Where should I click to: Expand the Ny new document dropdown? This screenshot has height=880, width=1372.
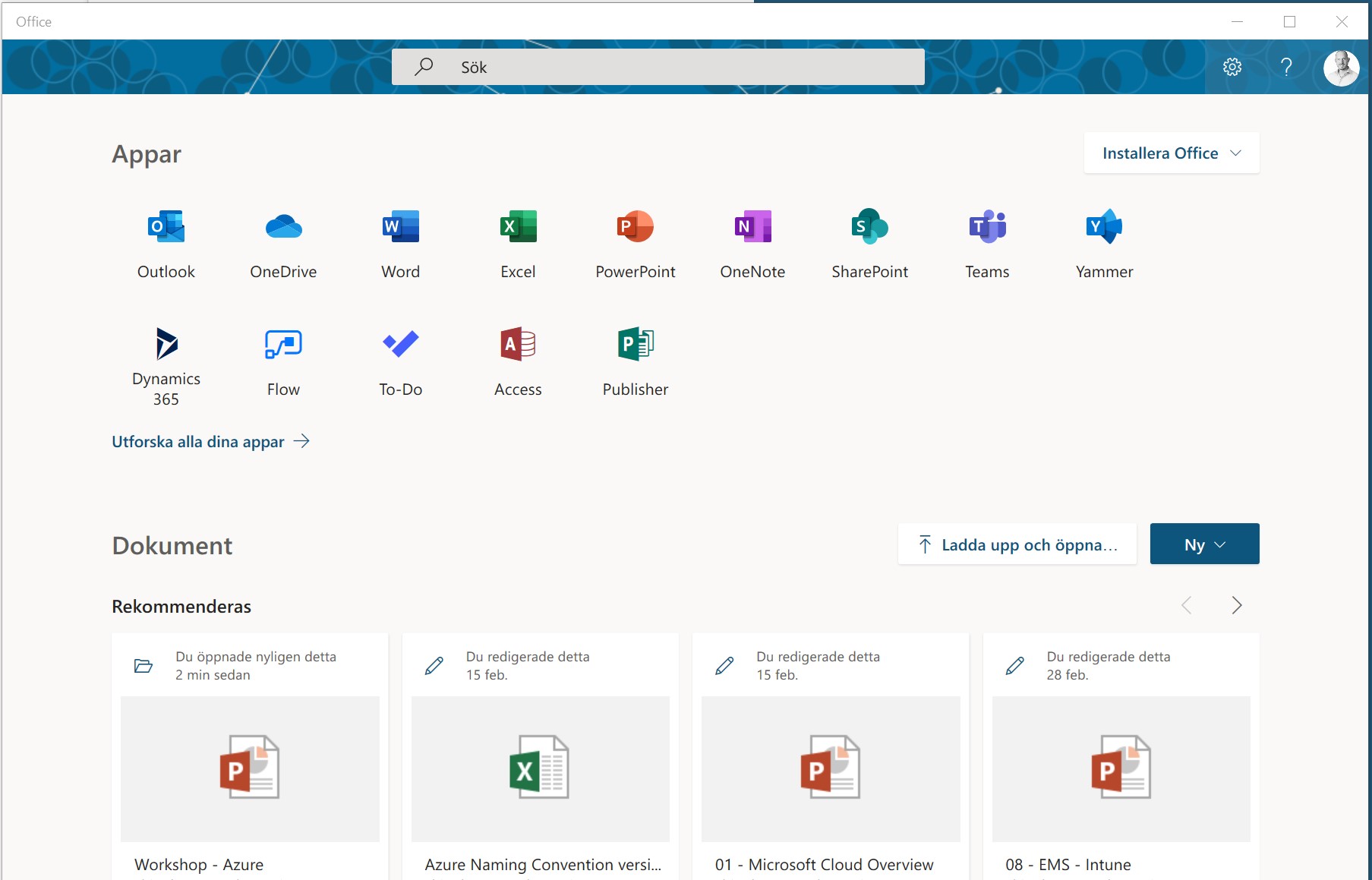(x=1205, y=544)
